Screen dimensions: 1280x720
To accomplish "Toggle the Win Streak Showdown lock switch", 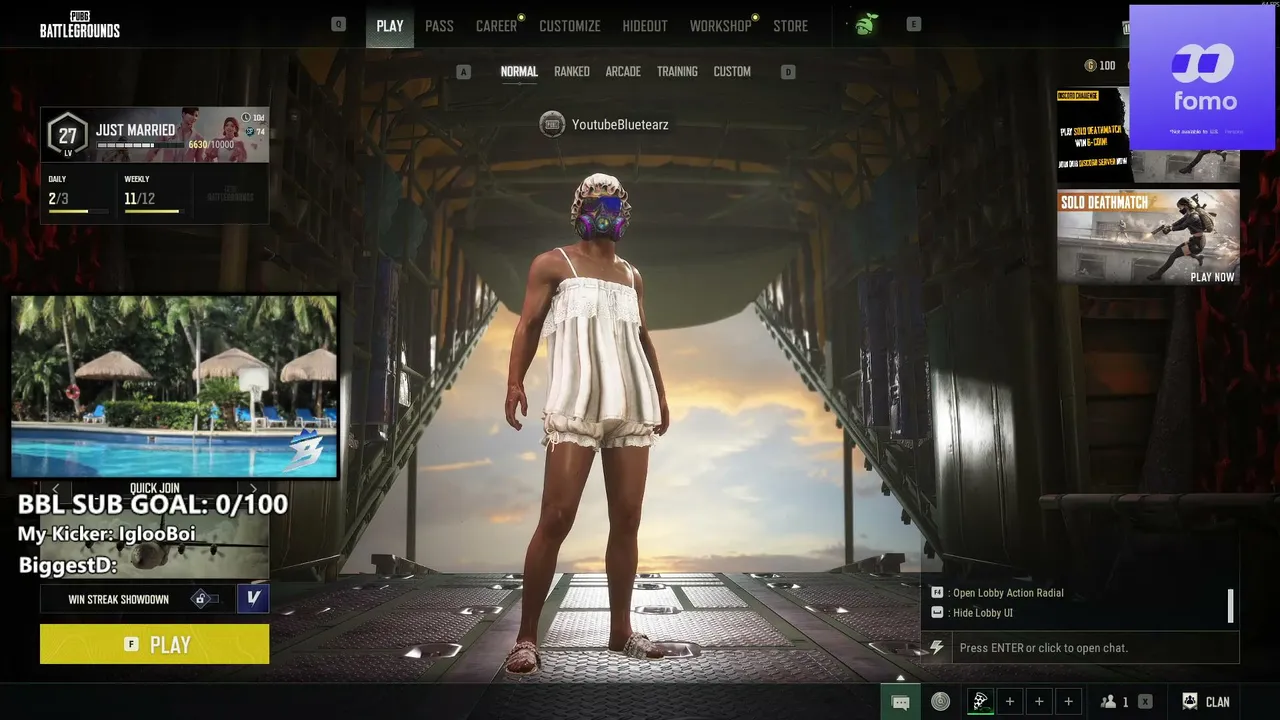I will click(204, 599).
